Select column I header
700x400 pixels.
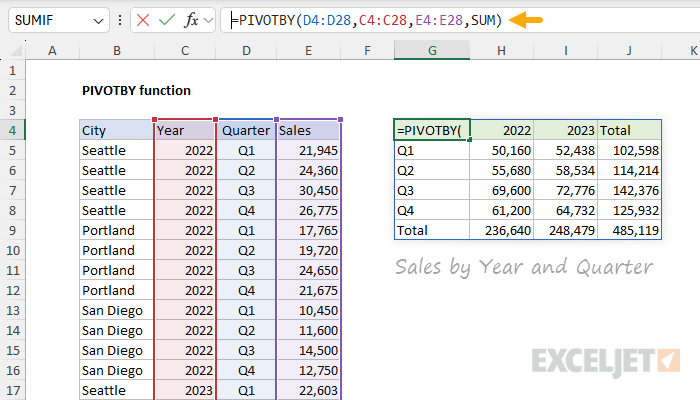[566, 50]
